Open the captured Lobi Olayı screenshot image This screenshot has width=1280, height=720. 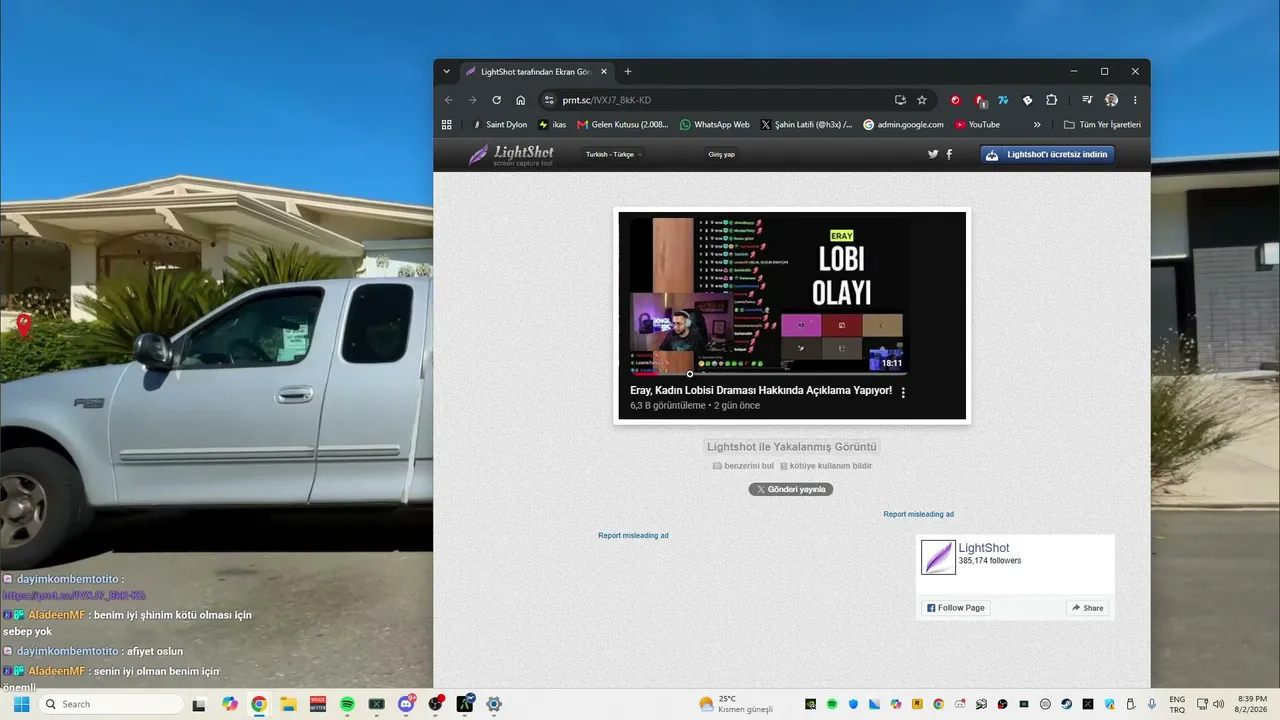point(792,316)
